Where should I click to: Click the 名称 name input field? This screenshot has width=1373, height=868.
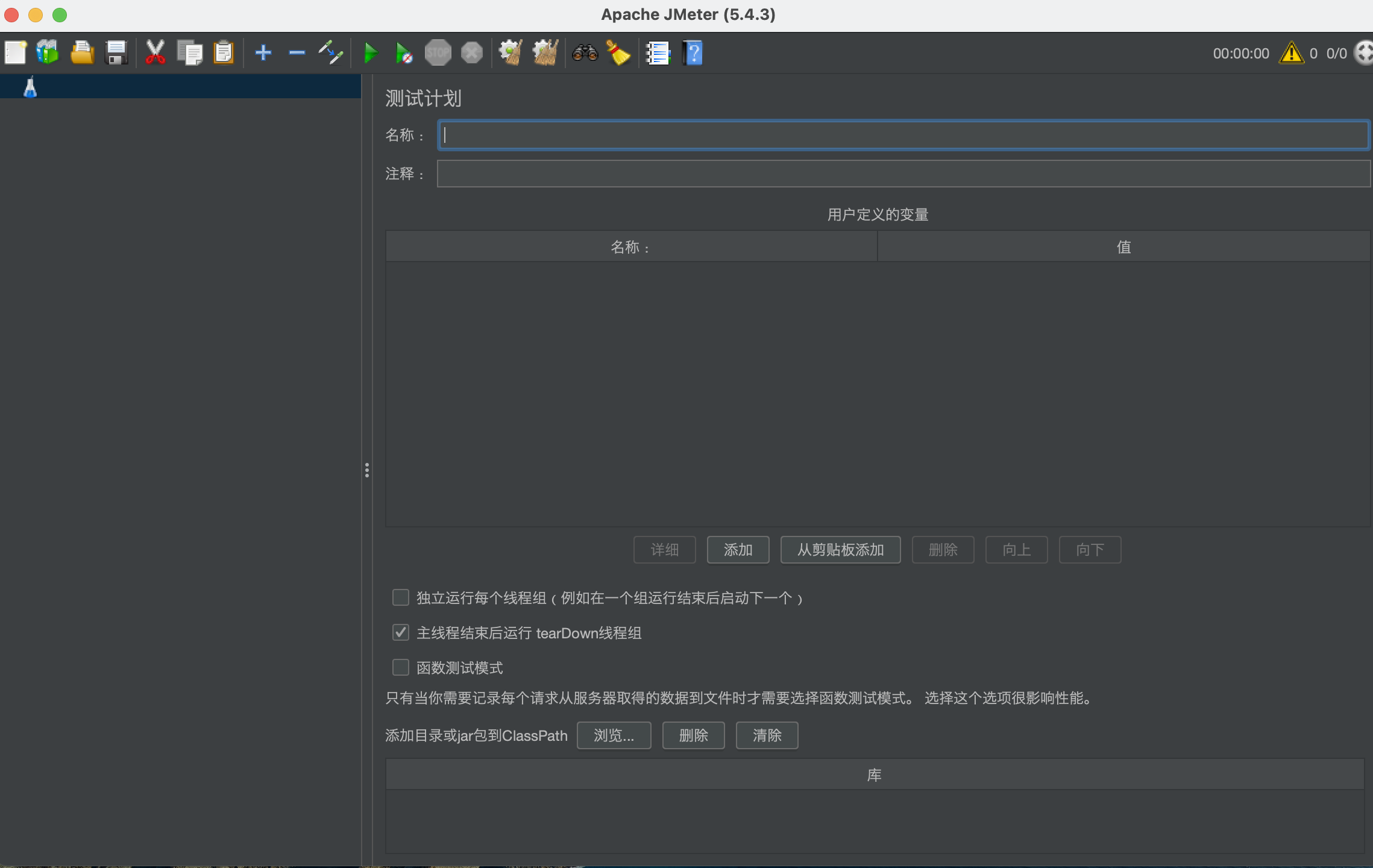[x=903, y=135]
